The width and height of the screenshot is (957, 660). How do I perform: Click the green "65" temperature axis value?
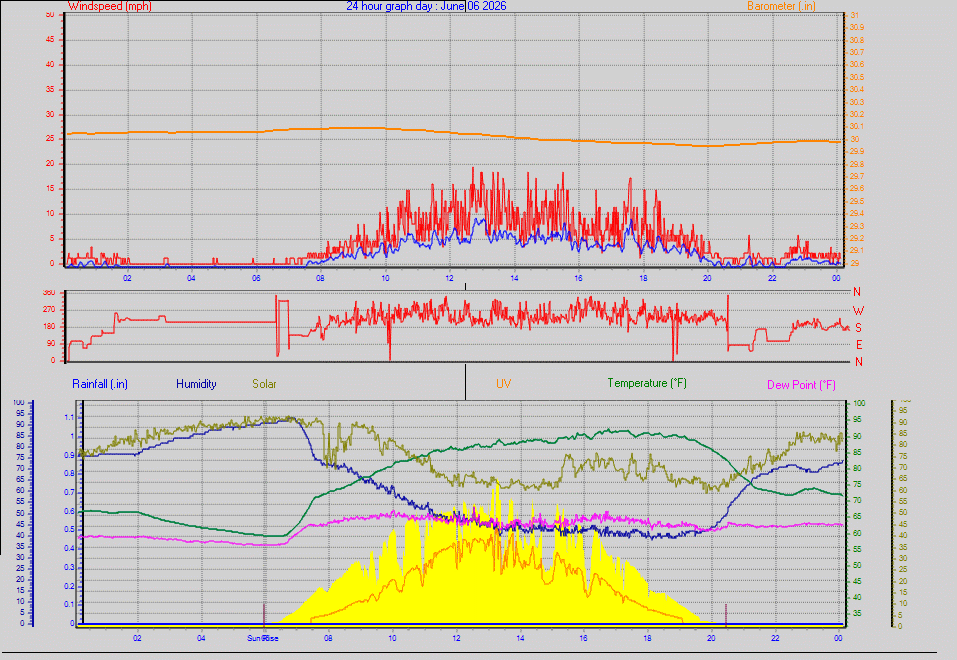coord(857,517)
